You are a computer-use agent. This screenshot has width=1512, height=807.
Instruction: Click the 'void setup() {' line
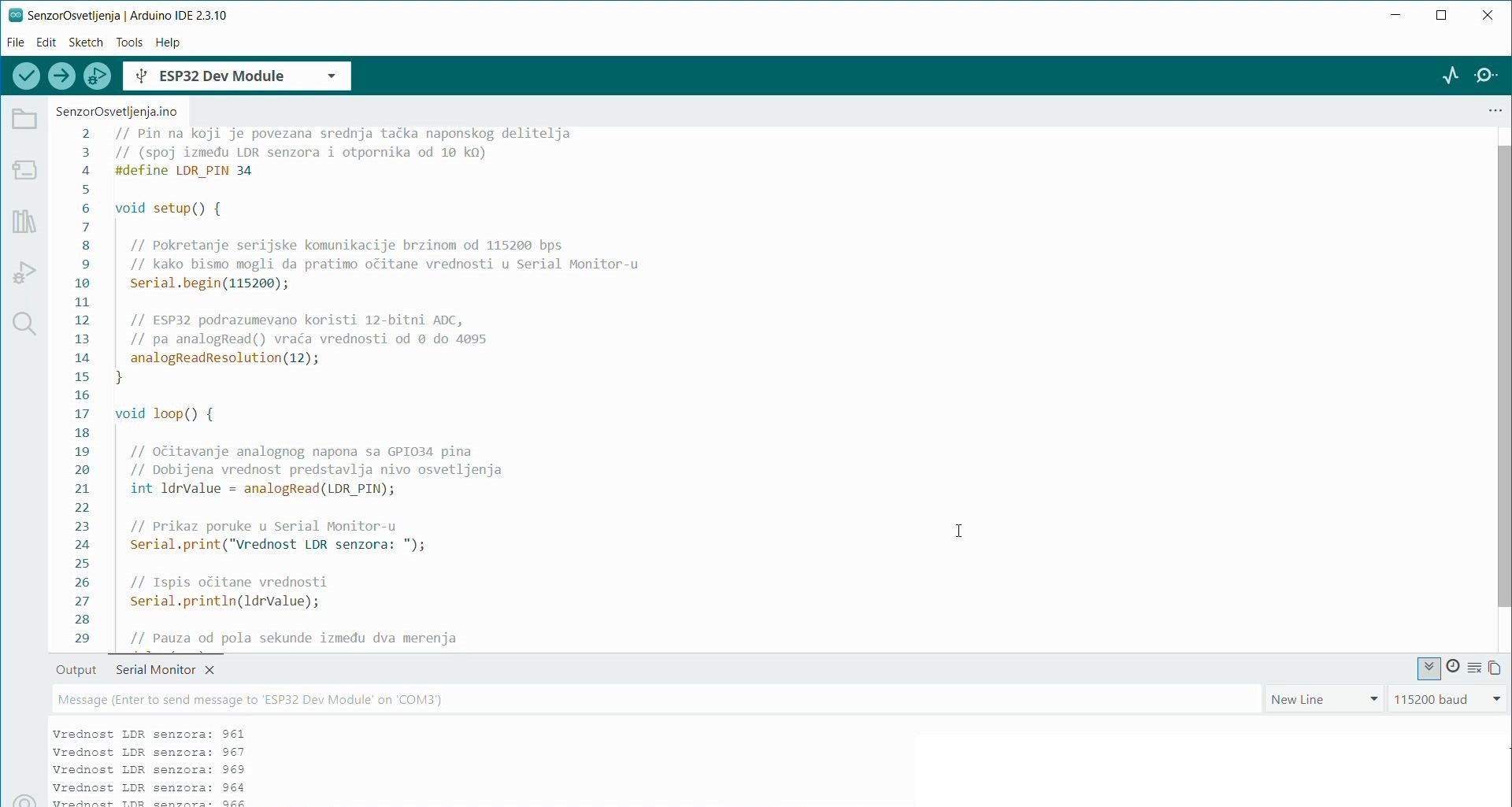[168, 209]
